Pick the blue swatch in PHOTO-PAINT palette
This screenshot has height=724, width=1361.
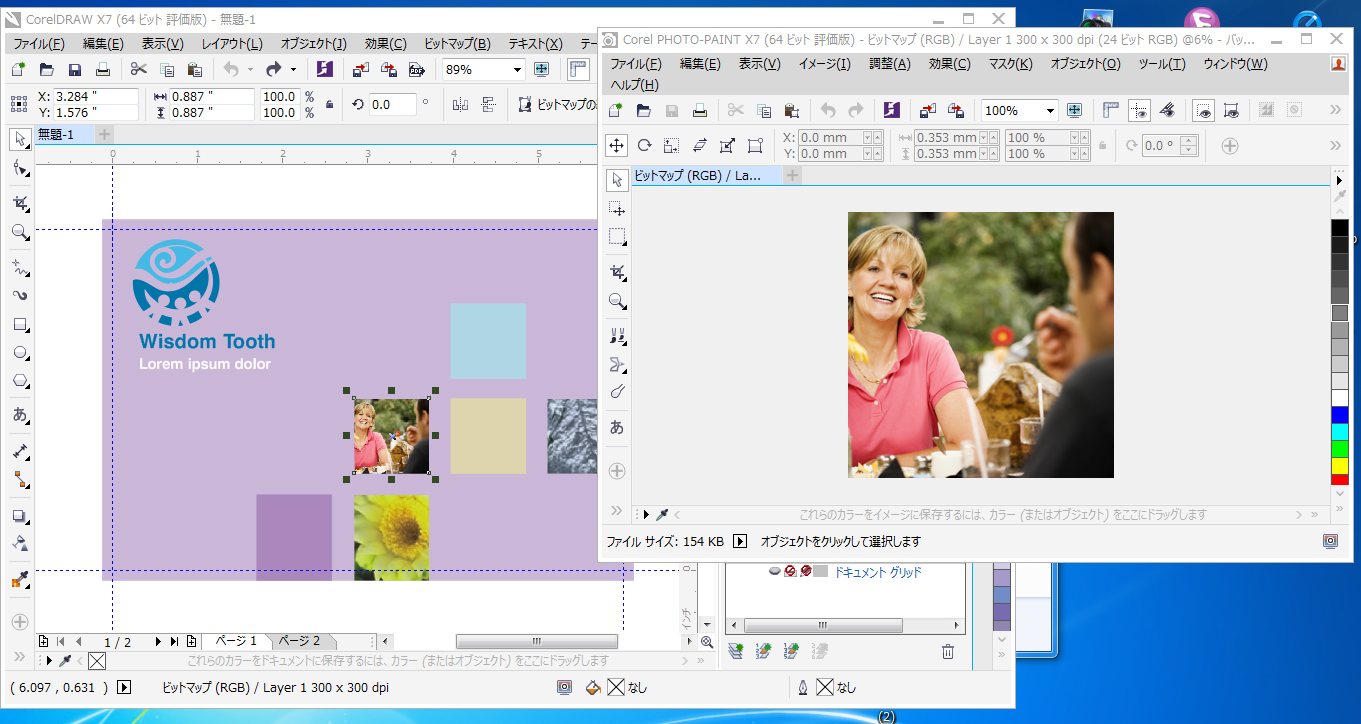pyautogui.click(x=1339, y=414)
